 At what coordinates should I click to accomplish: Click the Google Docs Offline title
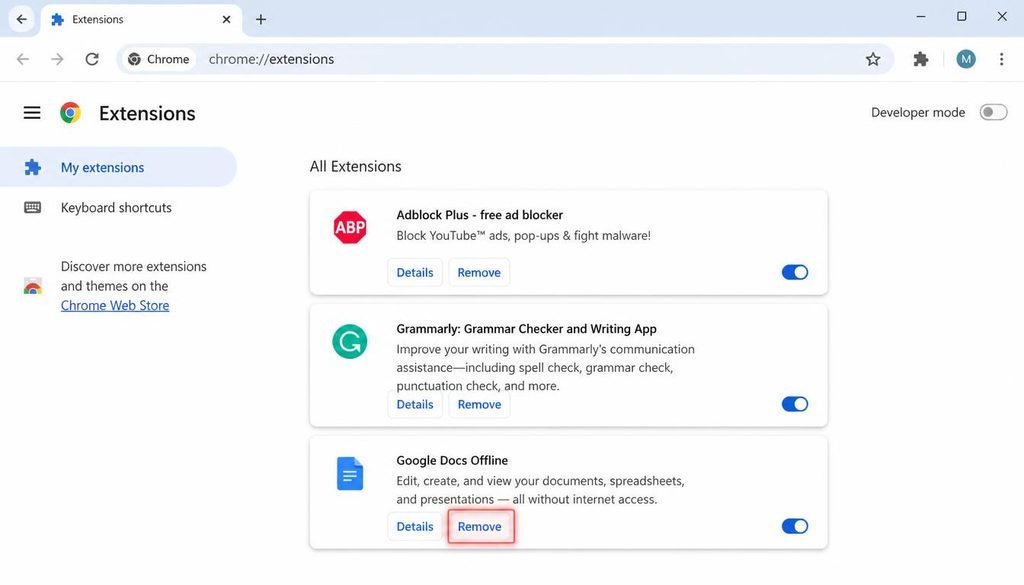(452, 460)
